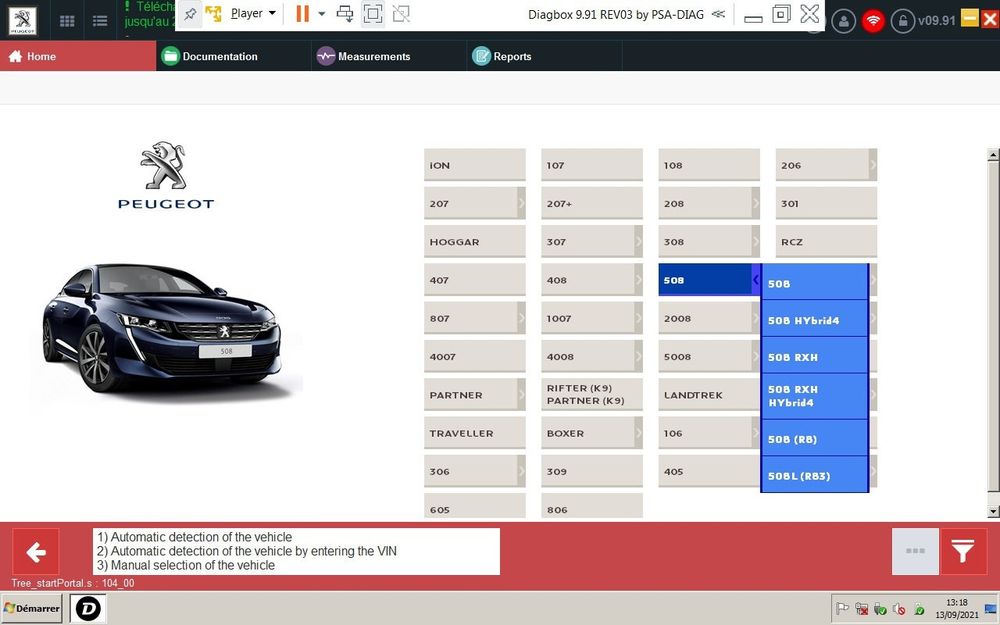Image resolution: width=1000 pixels, height=625 pixels.
Task: Choose 508 (R8) in the submenu
Action: coord(814,439)
